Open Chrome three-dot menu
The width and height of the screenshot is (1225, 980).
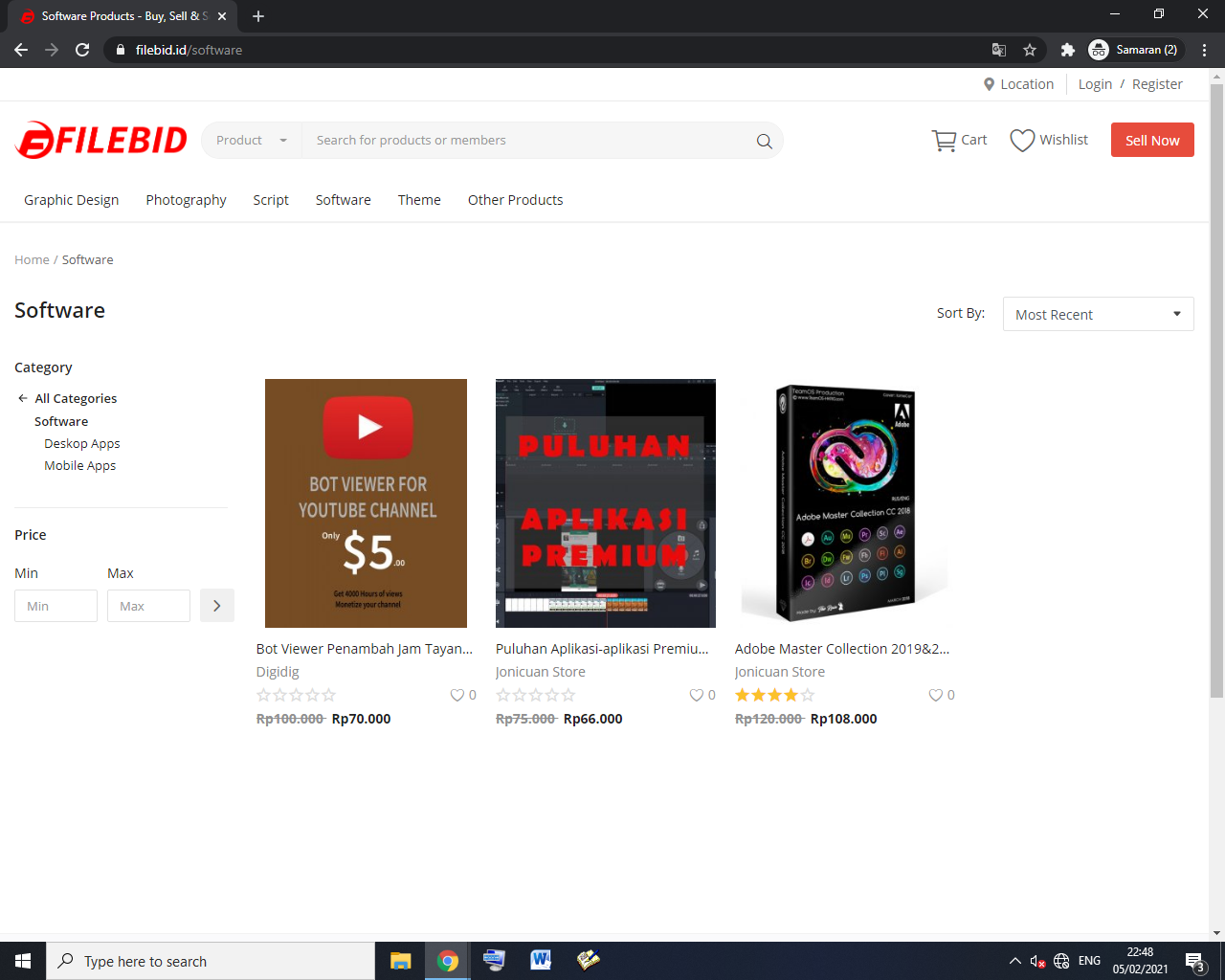point(1204,50)
